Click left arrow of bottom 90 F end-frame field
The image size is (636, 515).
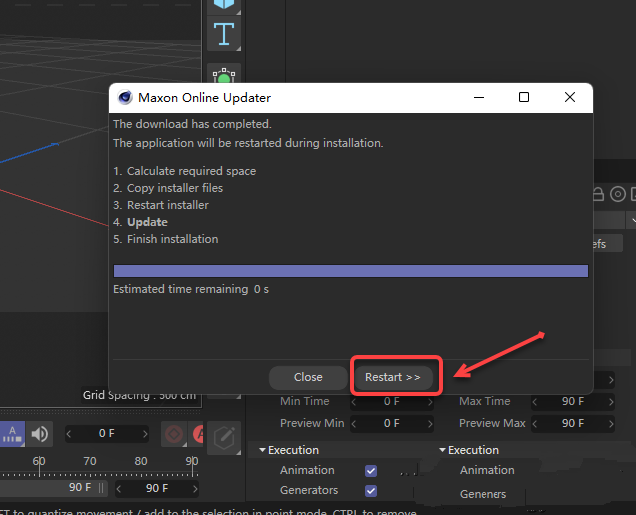(x=119, y=489)
